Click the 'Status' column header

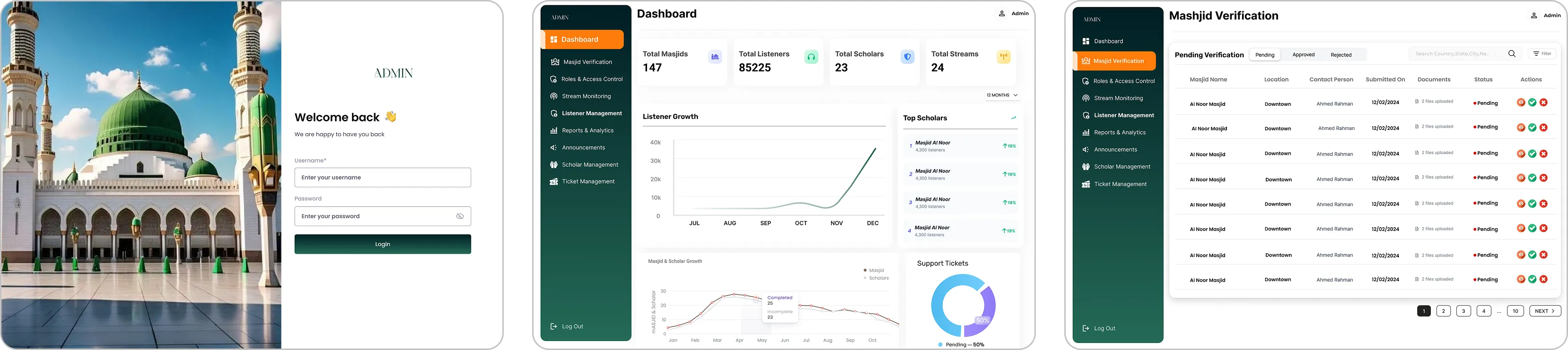click(1483, 80)
